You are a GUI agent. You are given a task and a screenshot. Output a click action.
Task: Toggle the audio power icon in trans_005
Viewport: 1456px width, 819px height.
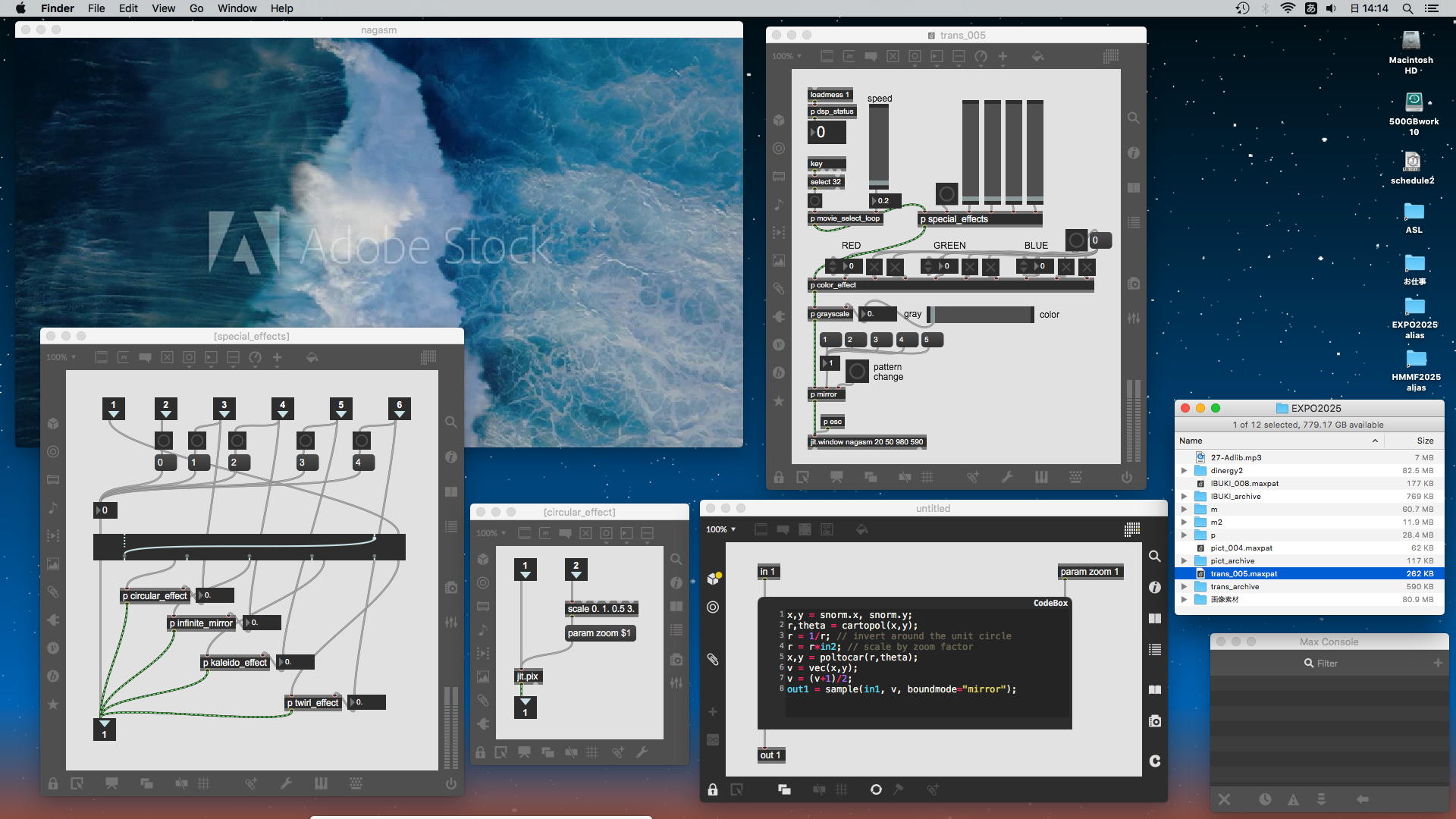[1127, 477]
